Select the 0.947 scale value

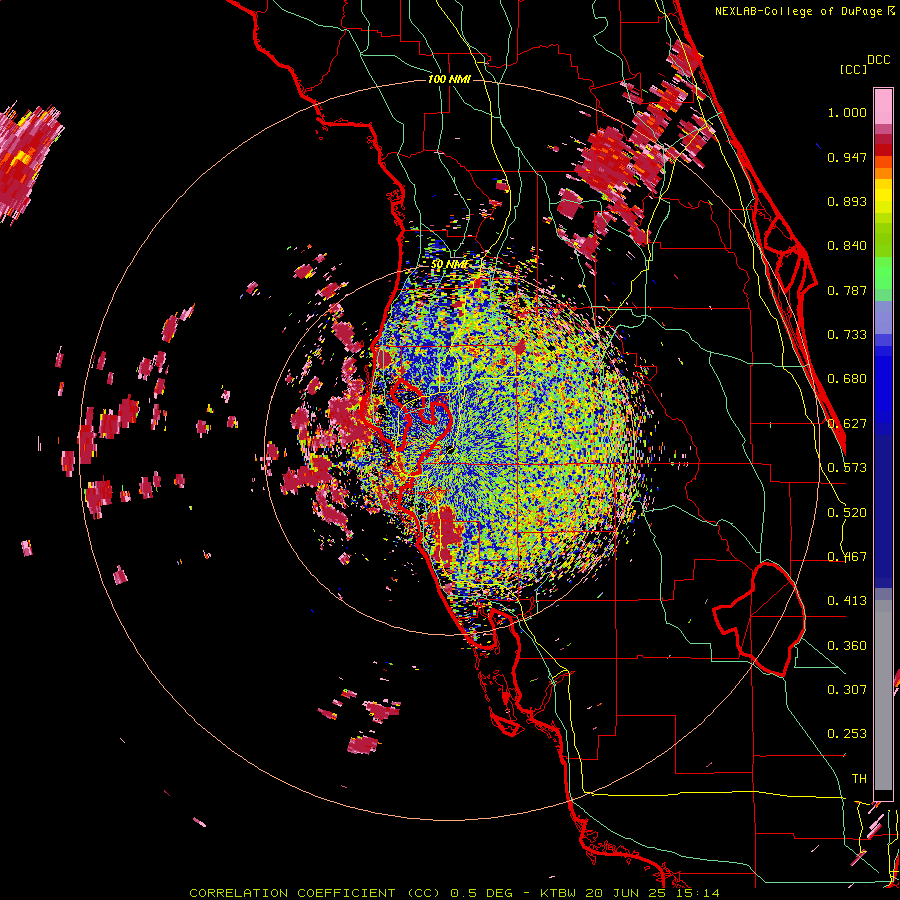[847, 157]
